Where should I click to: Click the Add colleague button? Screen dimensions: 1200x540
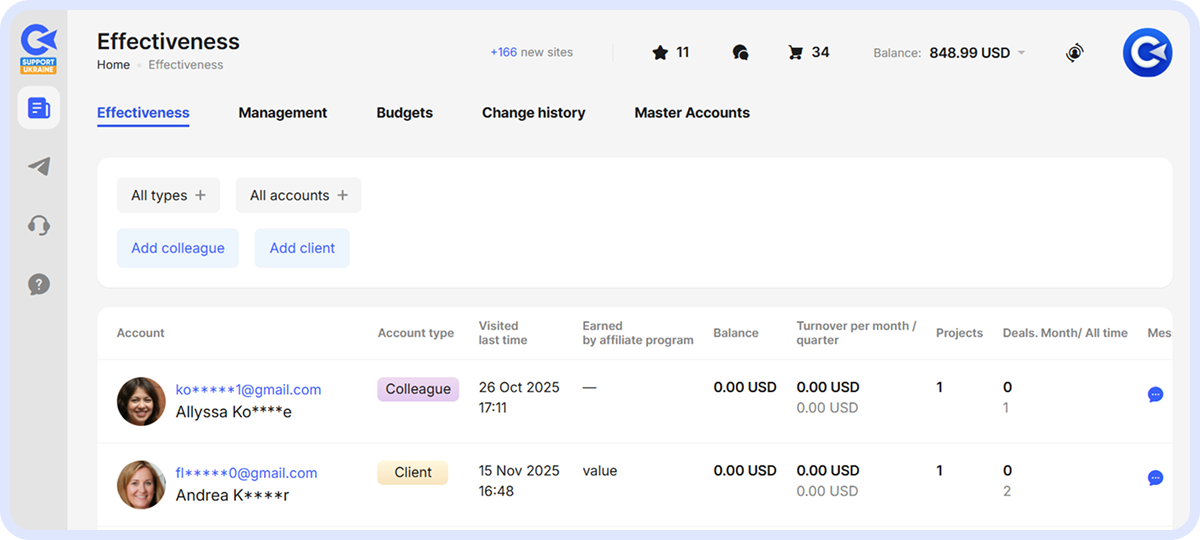tap(178, 248)
